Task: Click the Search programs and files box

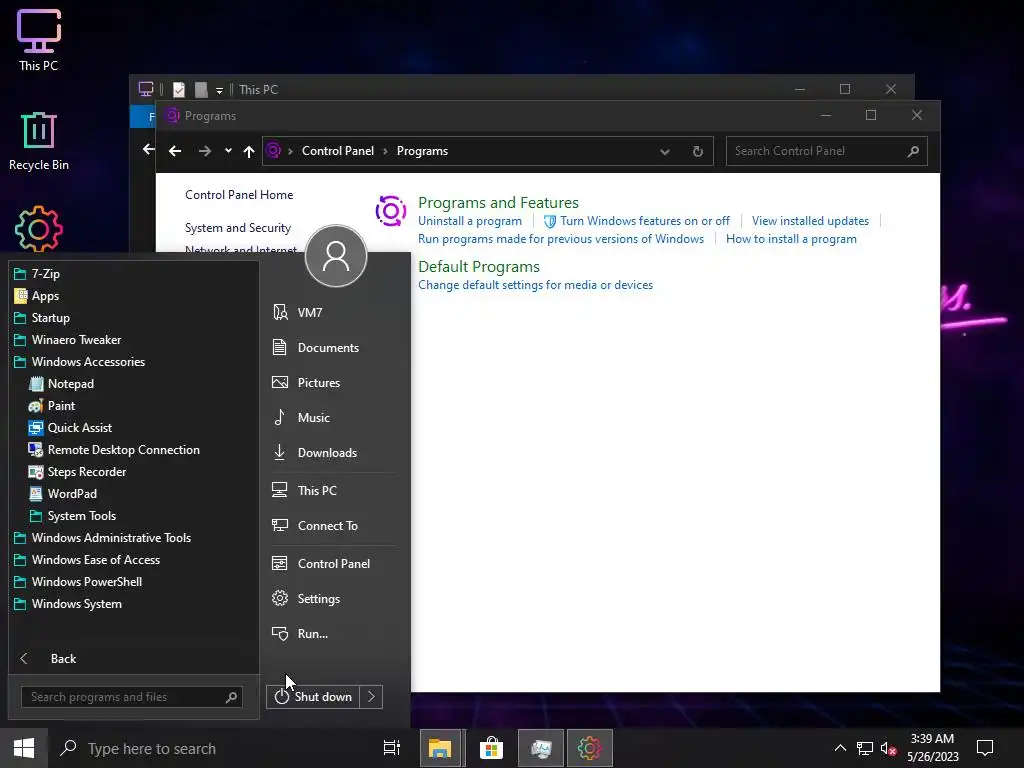Action: pyautogui.click(x=132, y=697)
